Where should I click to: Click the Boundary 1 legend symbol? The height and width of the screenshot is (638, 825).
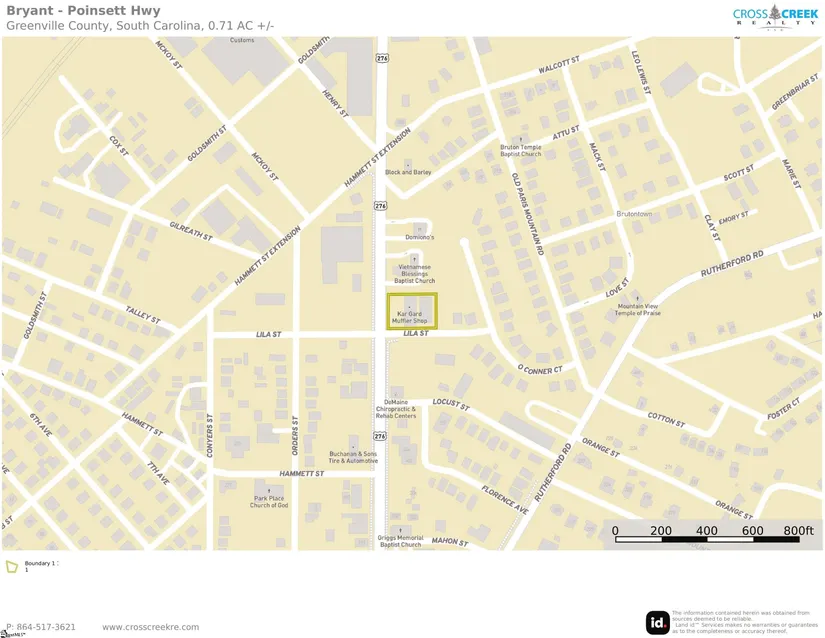(x=12, y=567)
